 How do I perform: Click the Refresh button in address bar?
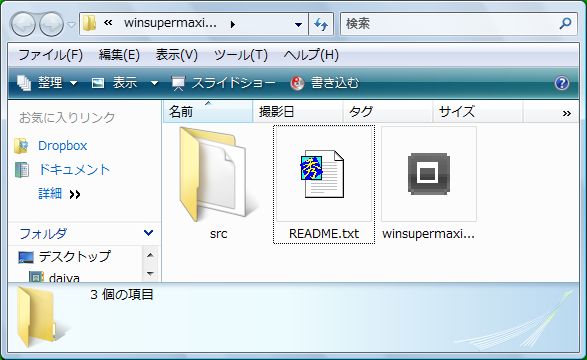(321, 24)
